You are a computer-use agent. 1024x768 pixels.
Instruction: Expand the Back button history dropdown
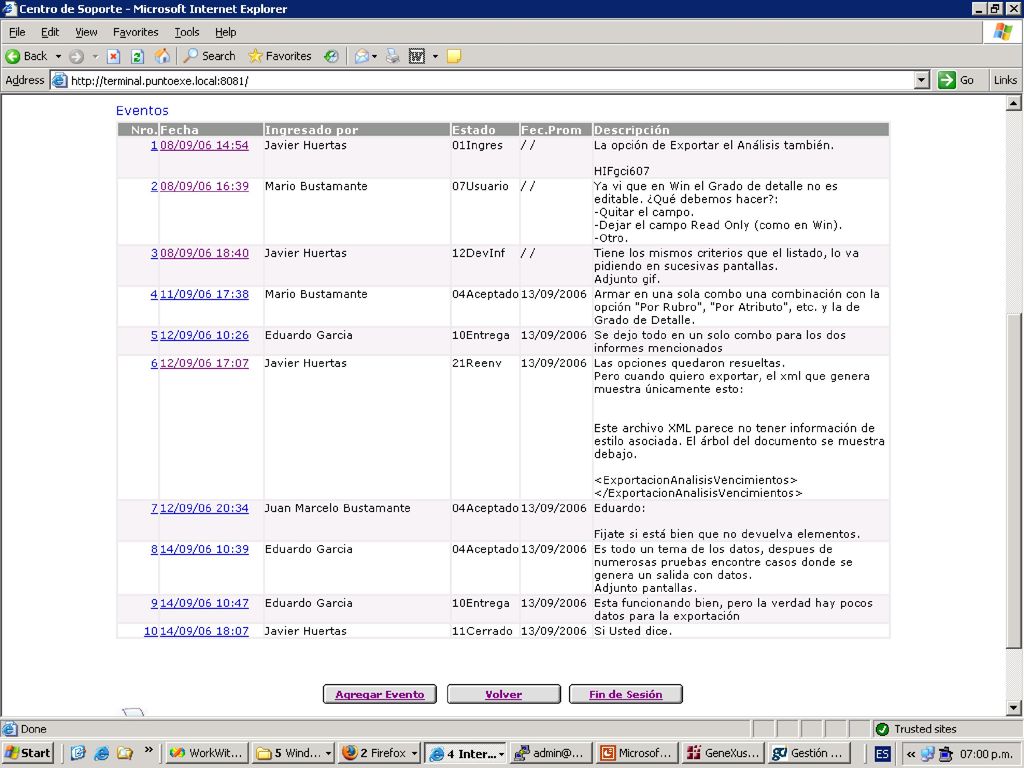coord(58,56)
